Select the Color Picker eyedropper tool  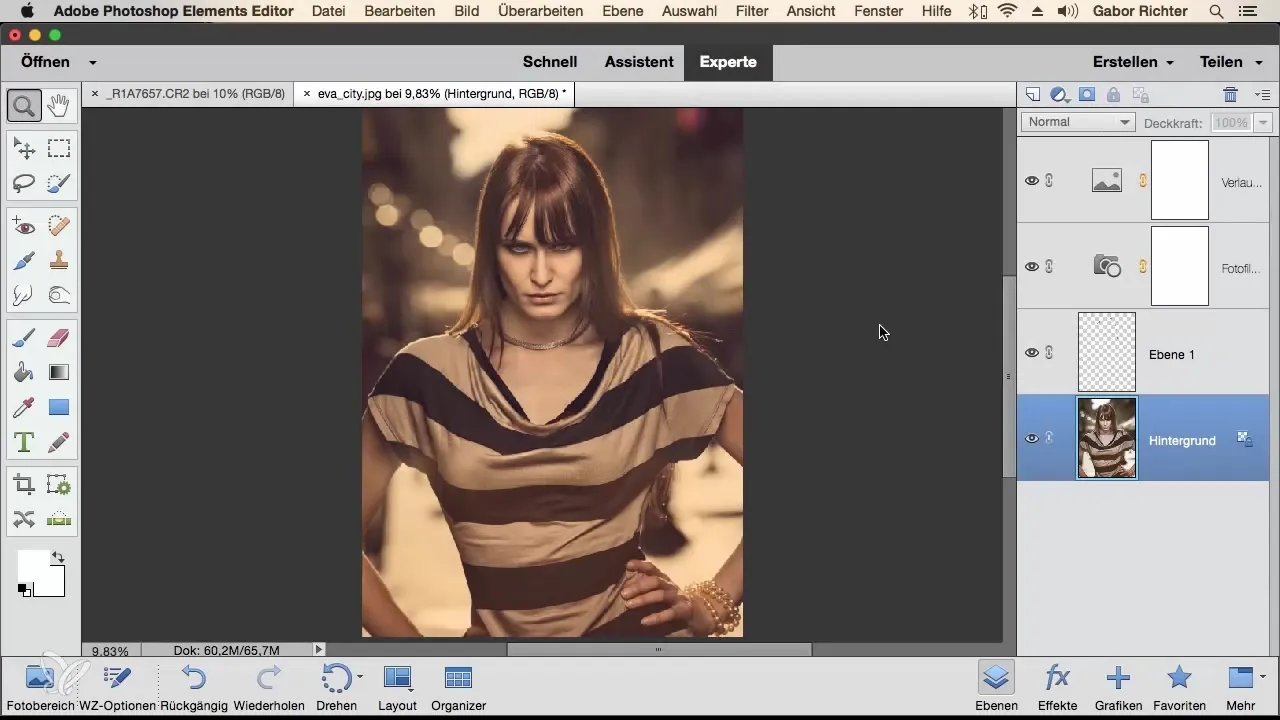(24, 407)
